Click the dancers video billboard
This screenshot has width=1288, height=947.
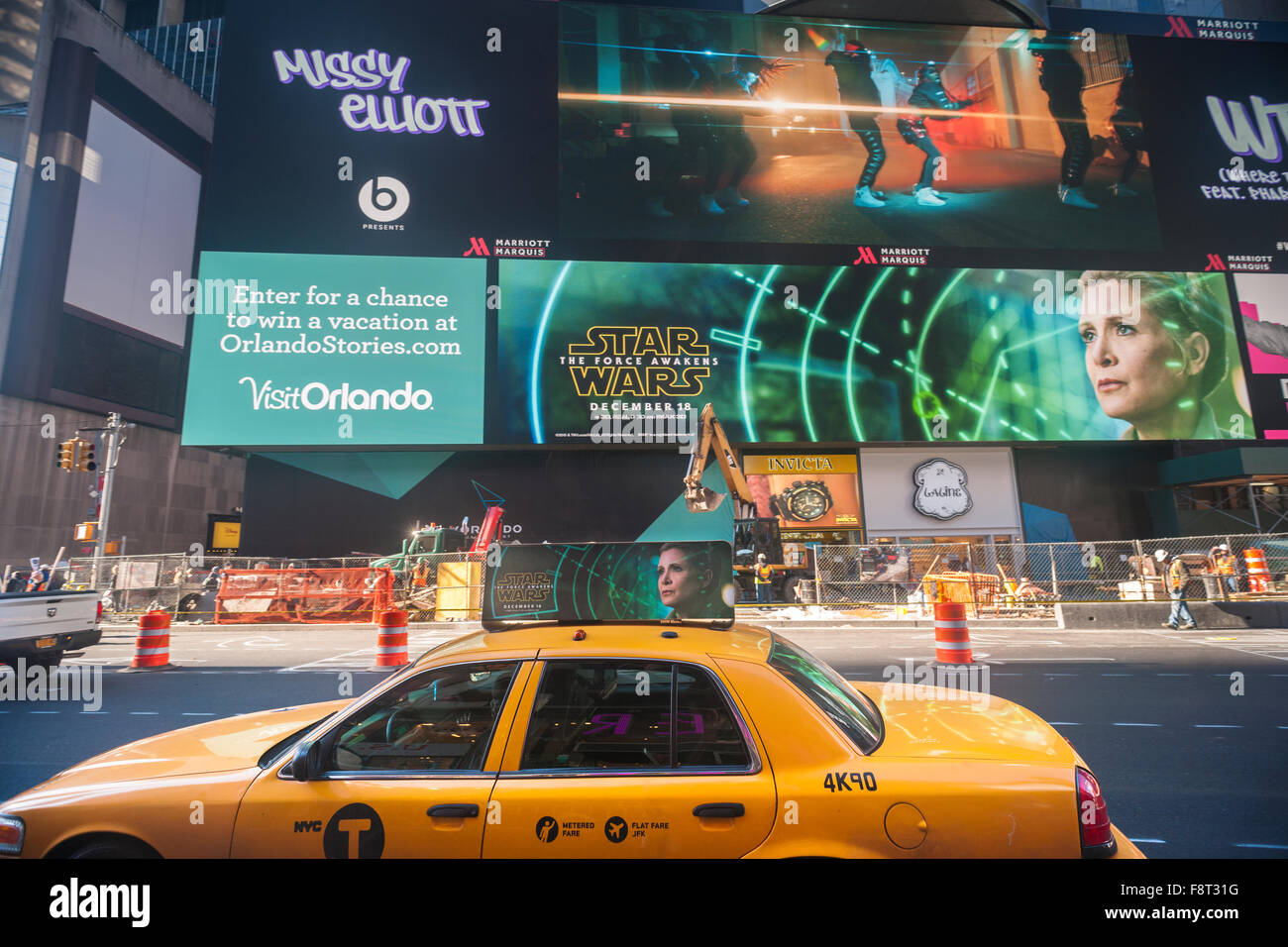[858, 126]
